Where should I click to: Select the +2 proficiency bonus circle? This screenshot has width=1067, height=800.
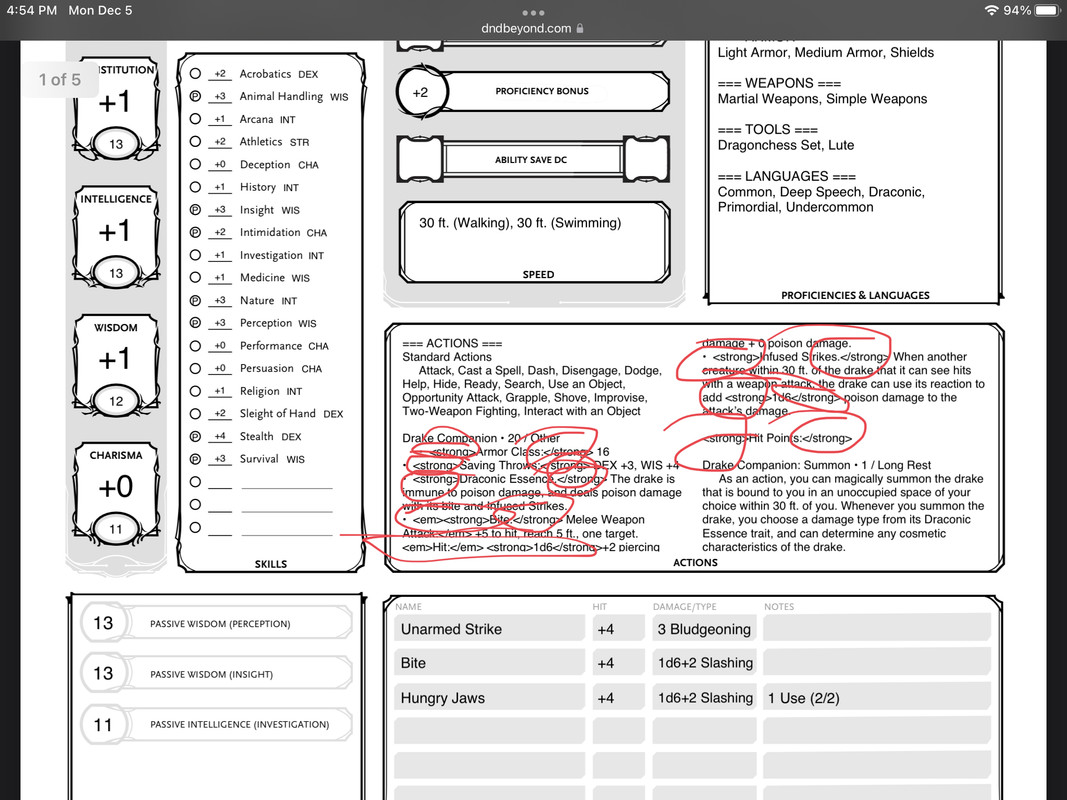tap(421, 92)
